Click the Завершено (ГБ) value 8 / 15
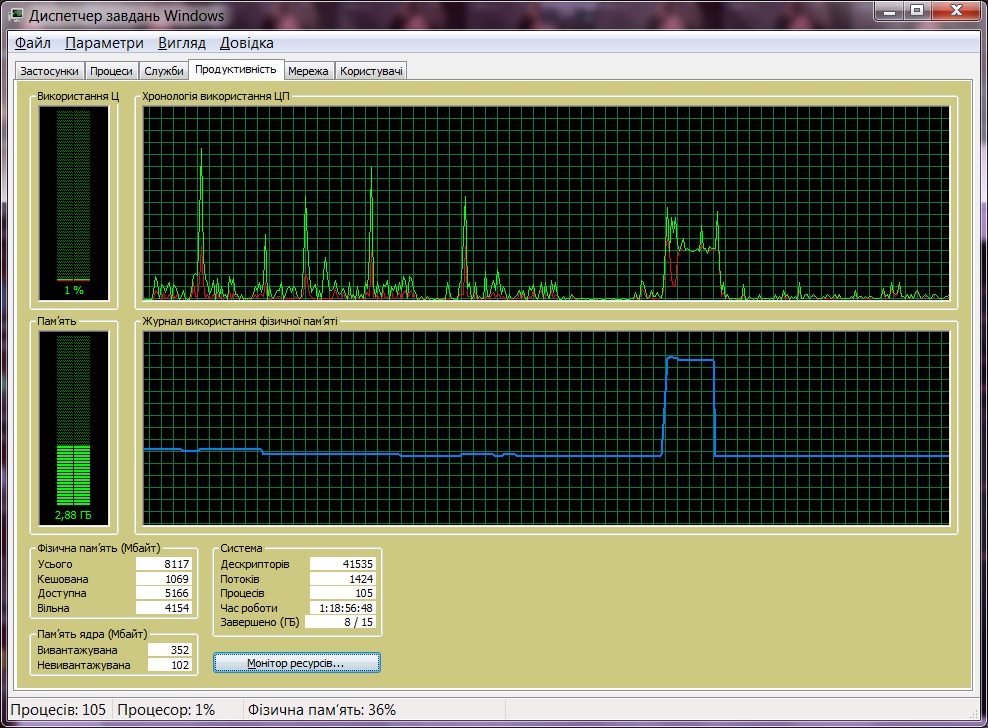The image size is (988, 728). click(340, 622)
